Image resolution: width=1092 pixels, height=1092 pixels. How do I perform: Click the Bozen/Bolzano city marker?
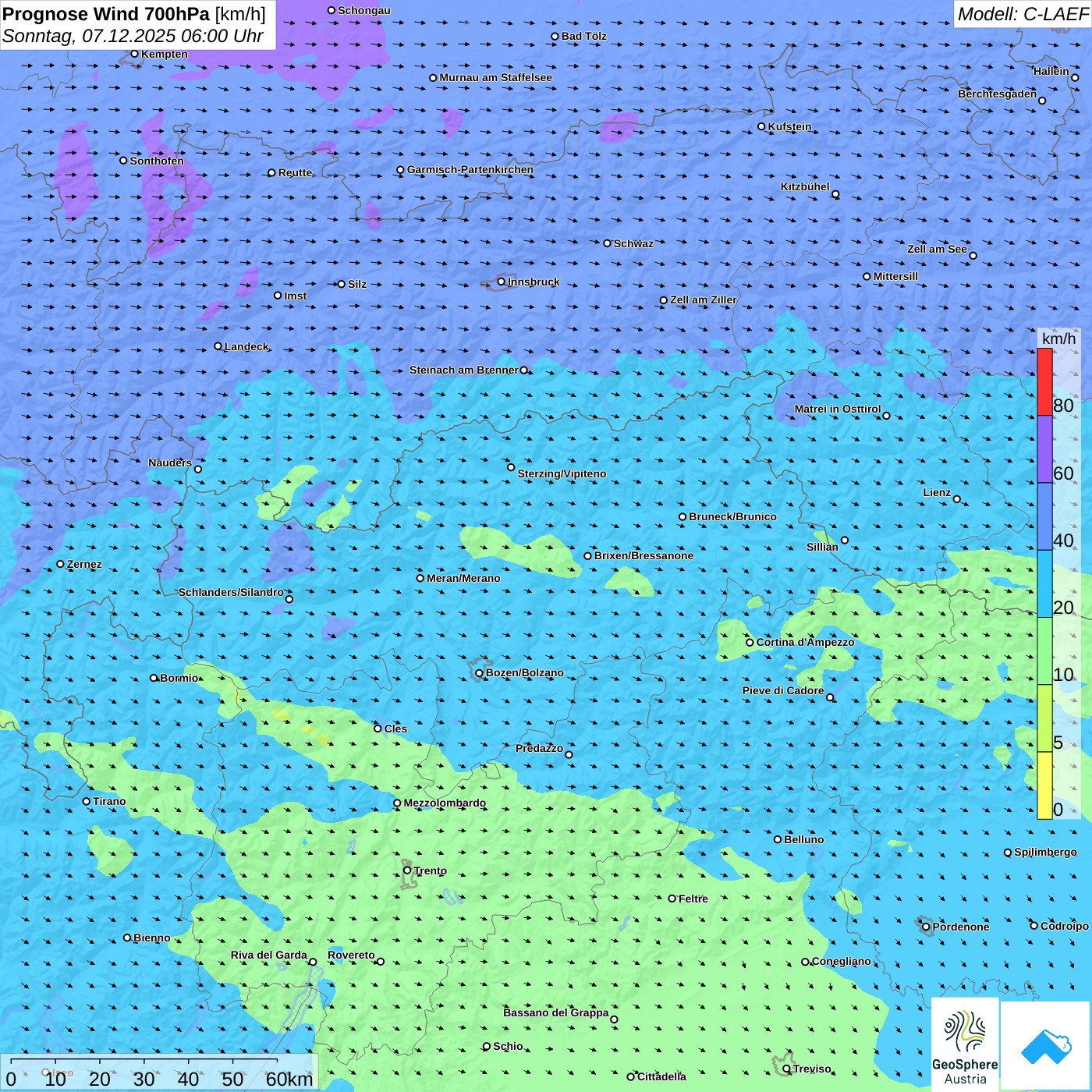point(480,673)
